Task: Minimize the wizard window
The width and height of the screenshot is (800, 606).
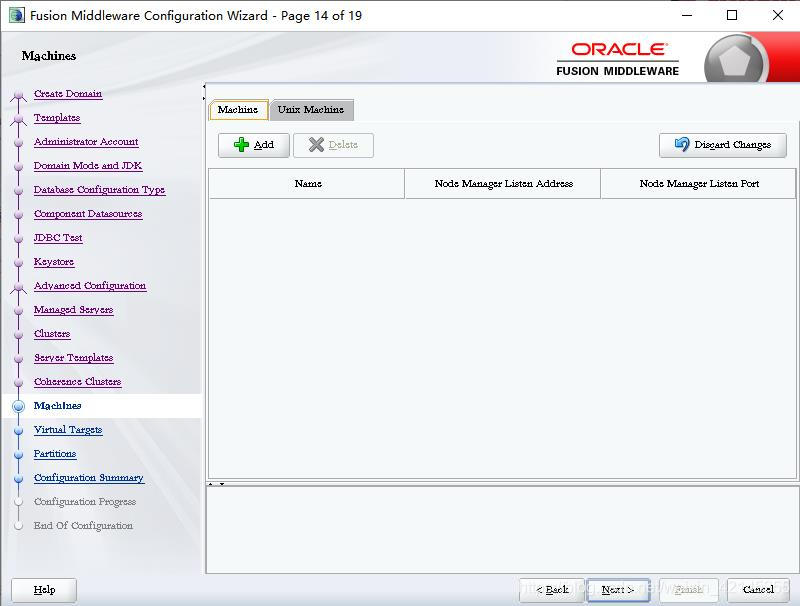Action: pyautogui.click(x=687, y=15)
